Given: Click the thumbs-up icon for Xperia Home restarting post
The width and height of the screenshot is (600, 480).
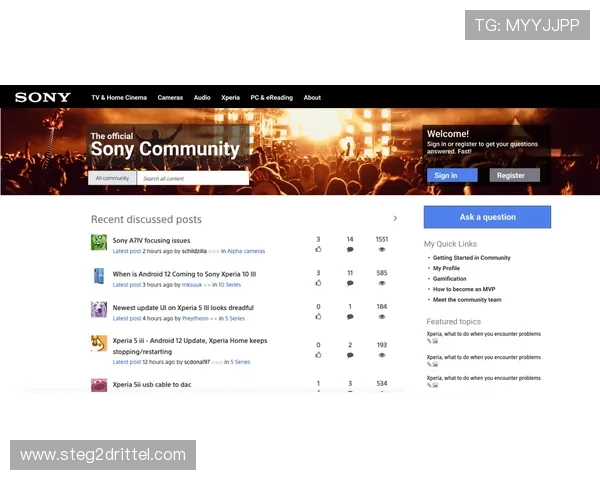Looking at the screenshot, I should [318, 356].
